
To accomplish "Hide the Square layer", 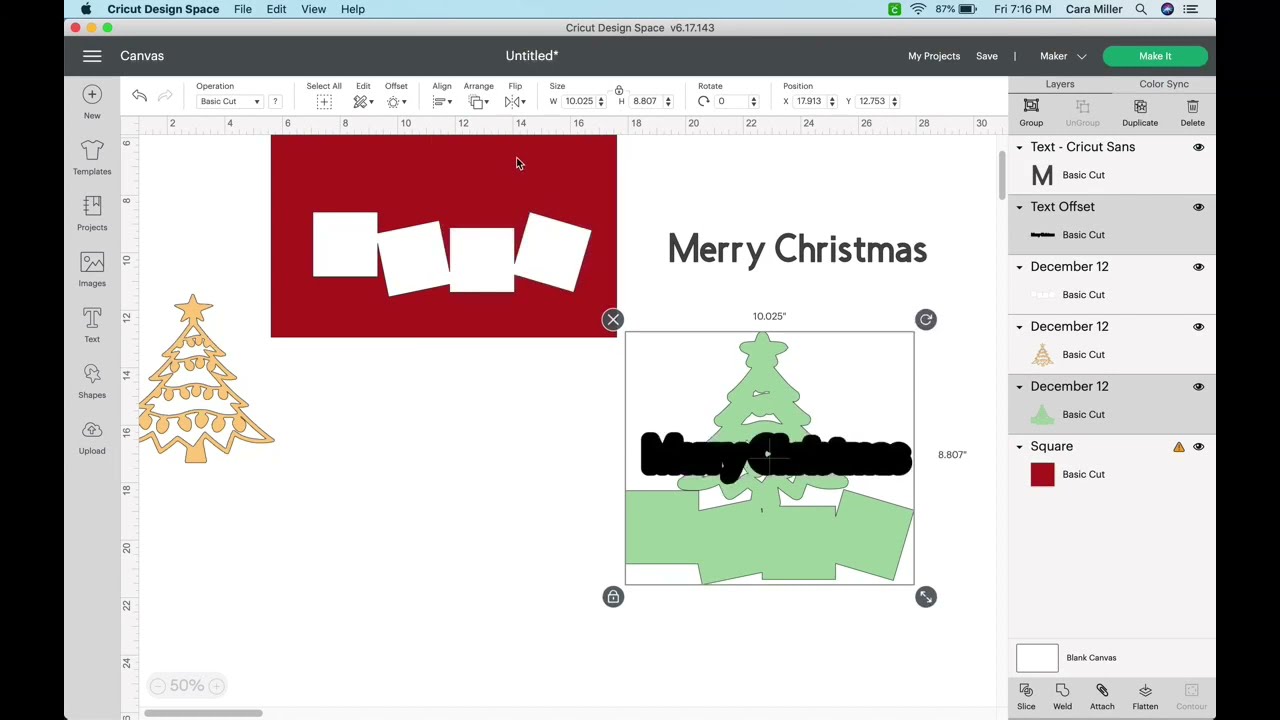I will (1198, 447).
